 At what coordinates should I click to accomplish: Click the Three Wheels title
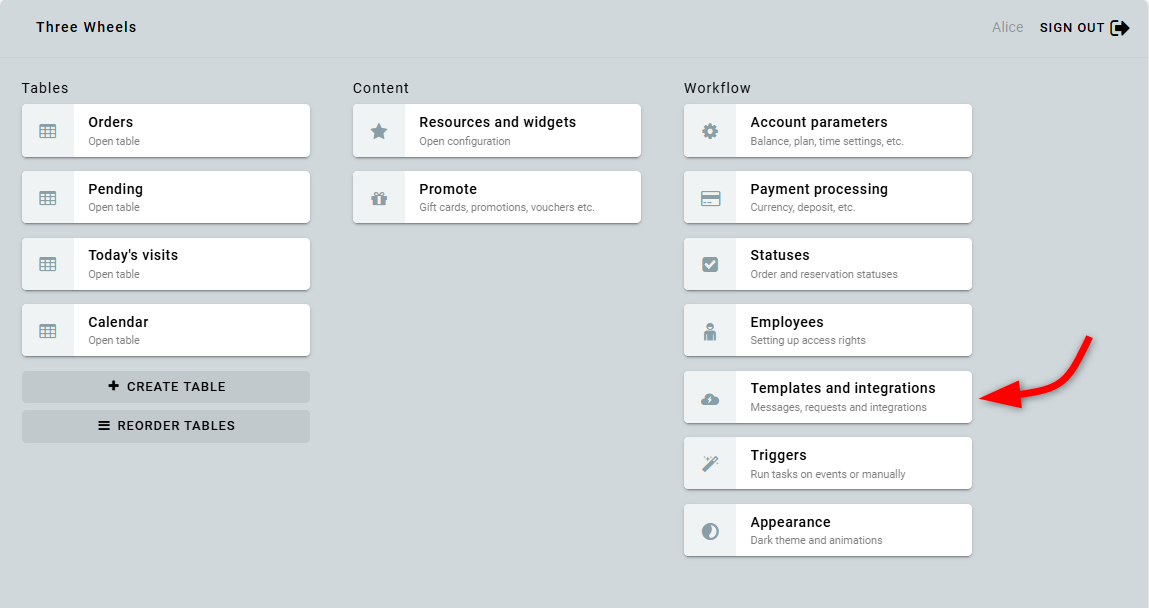[86, 27]
